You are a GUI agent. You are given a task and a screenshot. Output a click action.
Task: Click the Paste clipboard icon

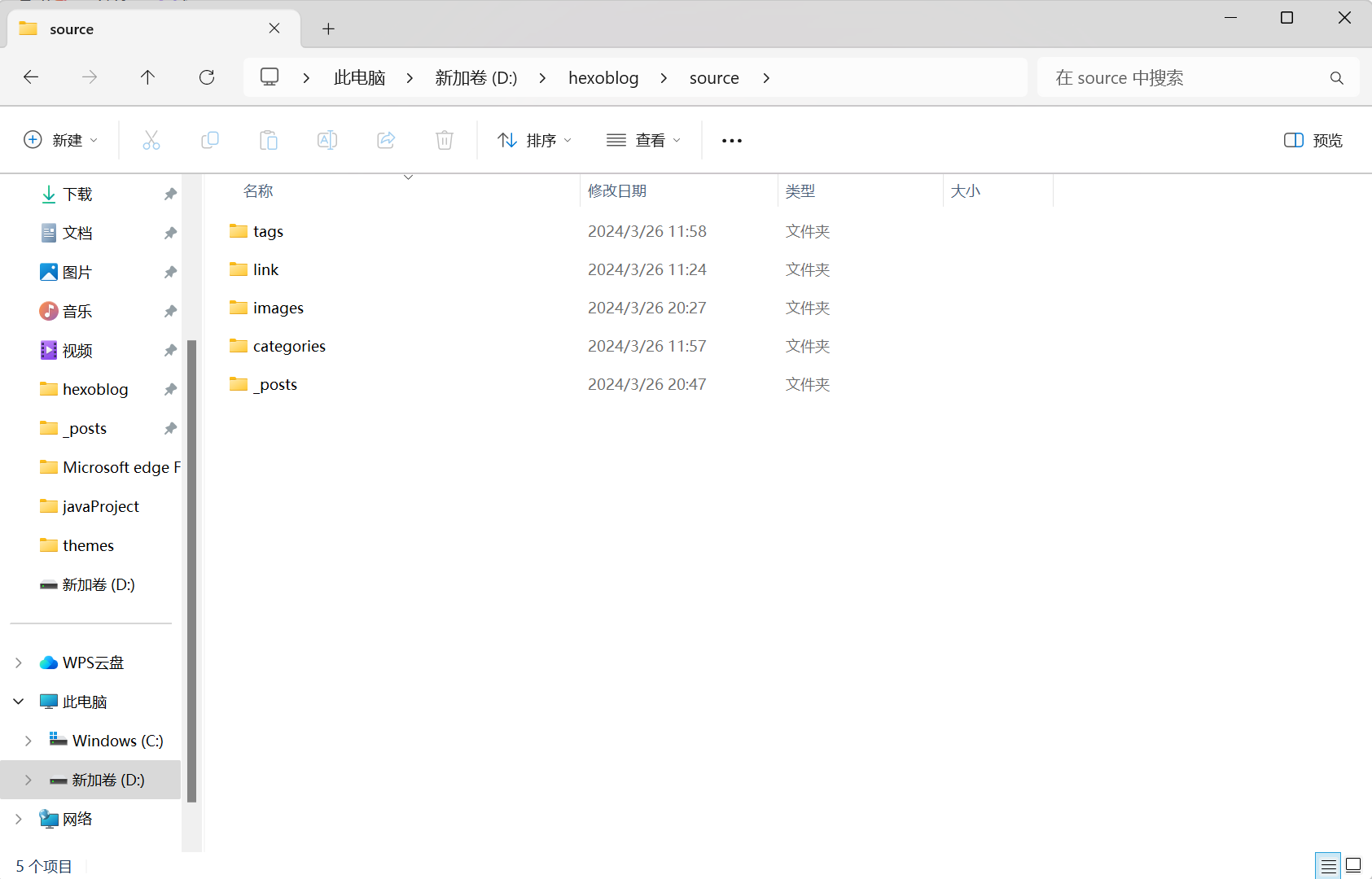[x=269, y=140]
